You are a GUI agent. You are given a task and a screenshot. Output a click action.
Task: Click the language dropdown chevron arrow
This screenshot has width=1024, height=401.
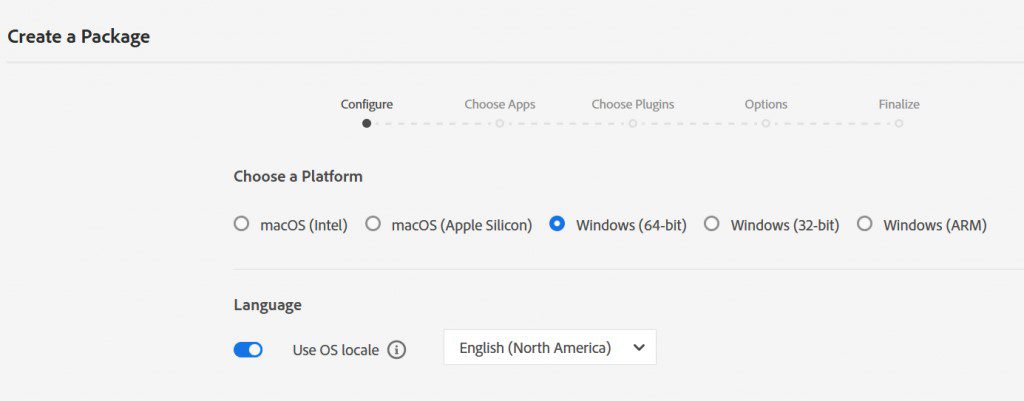[x=639, y=348]
